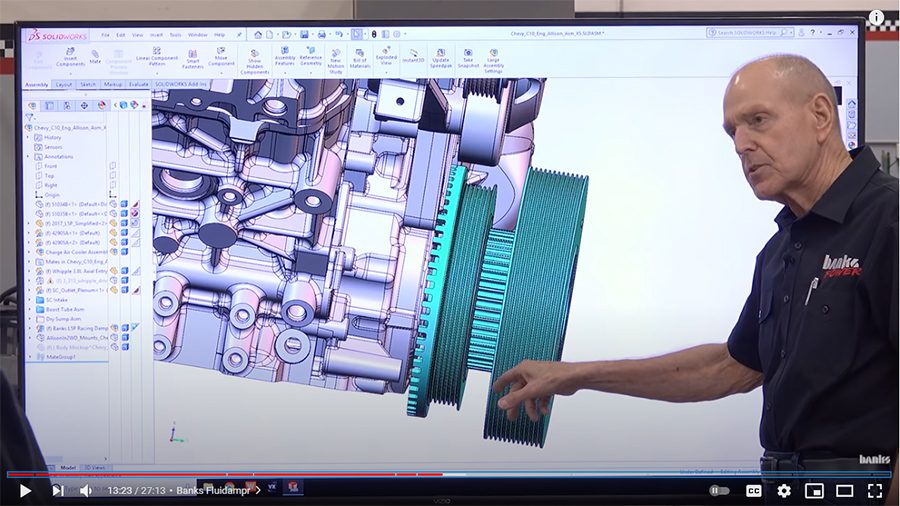The height and width of the screenshot is (506, 900).
Task: Toggle Instant3D in the ribbon
Action: (413, 56)
